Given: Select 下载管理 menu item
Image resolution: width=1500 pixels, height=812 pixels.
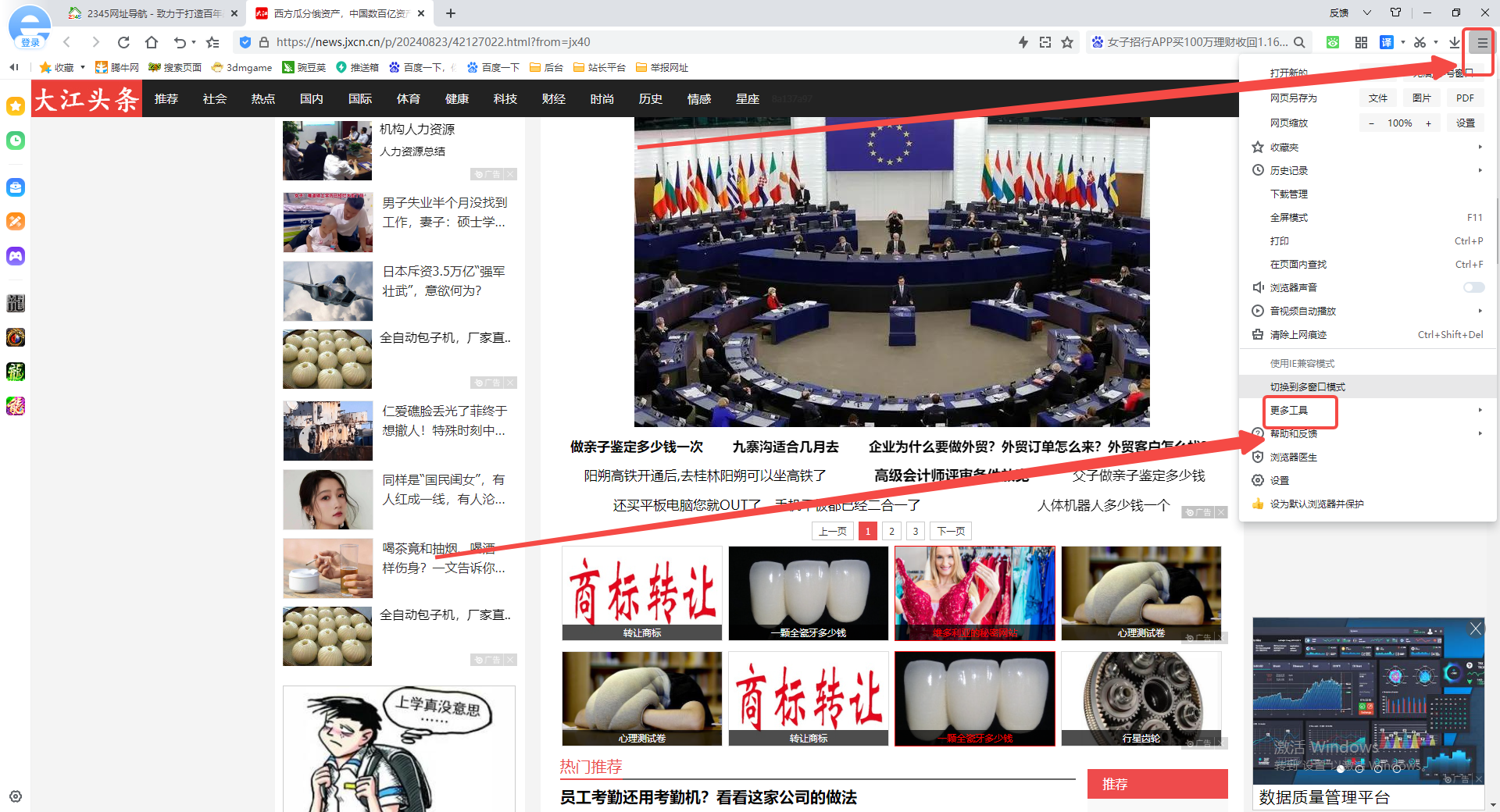Looking at the screenshot, I should 1368,194.
